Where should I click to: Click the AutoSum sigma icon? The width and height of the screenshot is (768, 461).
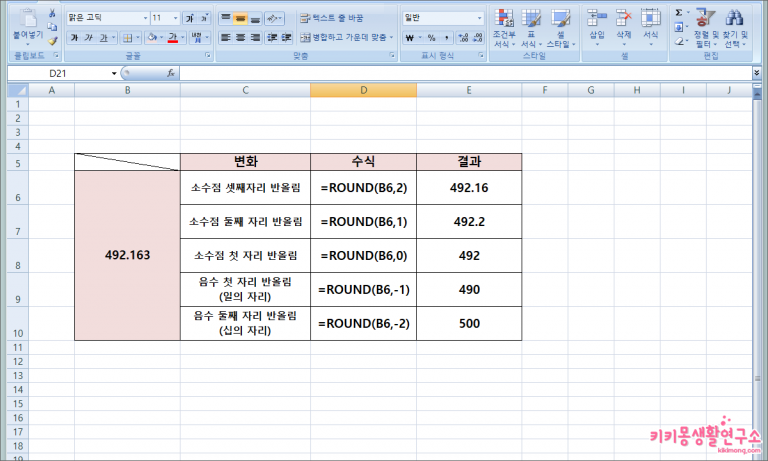(x=679, y=13)
